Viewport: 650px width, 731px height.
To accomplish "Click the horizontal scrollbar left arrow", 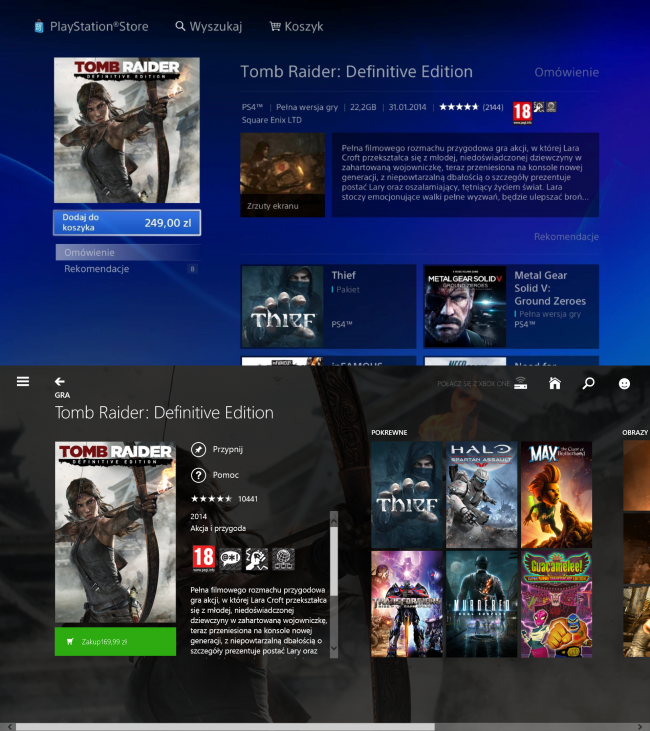I will pyautogui.click(x=8, y=727).
